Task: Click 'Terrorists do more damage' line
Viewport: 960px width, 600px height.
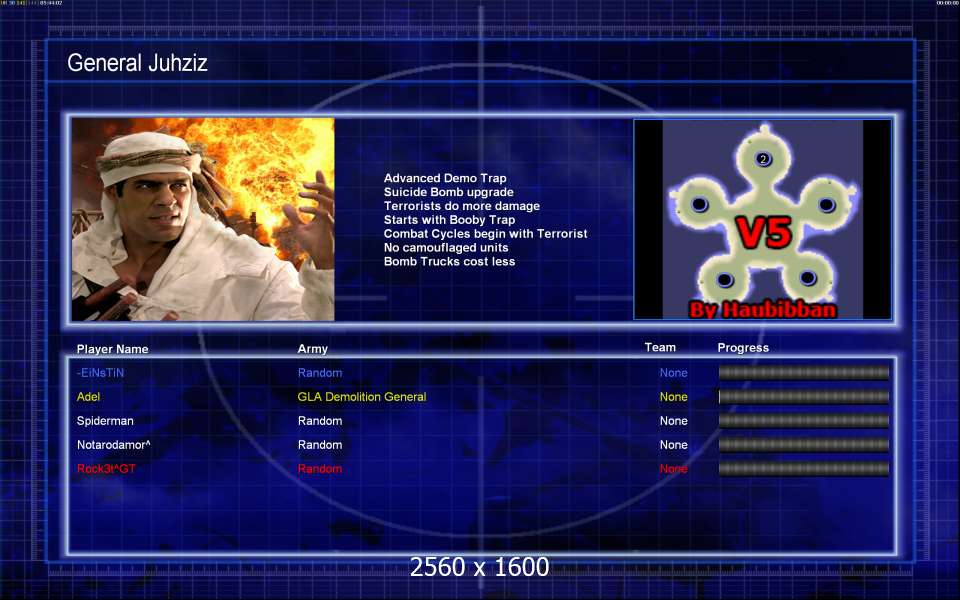Action: click(462, 206)
